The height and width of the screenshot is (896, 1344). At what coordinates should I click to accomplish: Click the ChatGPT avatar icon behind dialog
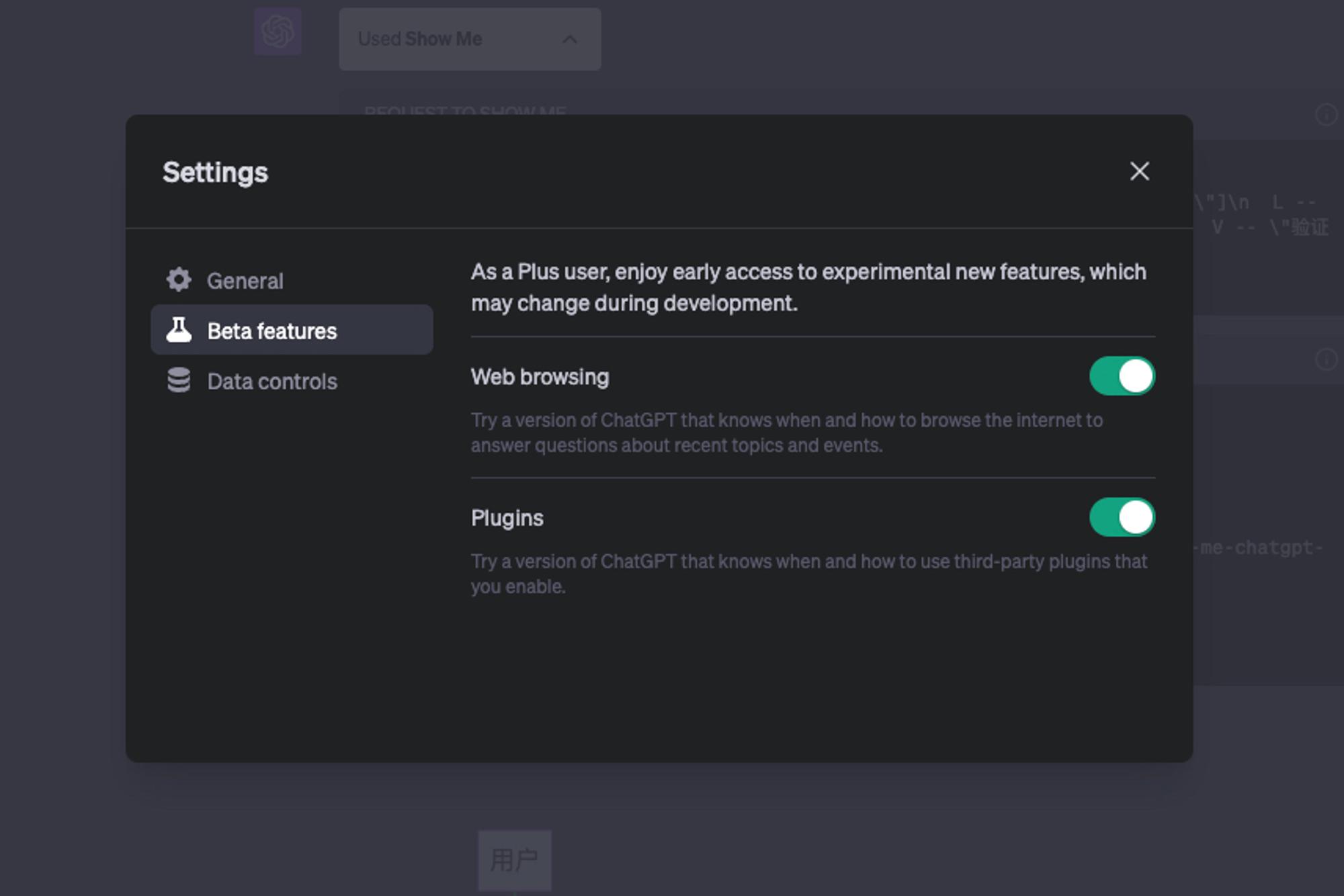278,31
